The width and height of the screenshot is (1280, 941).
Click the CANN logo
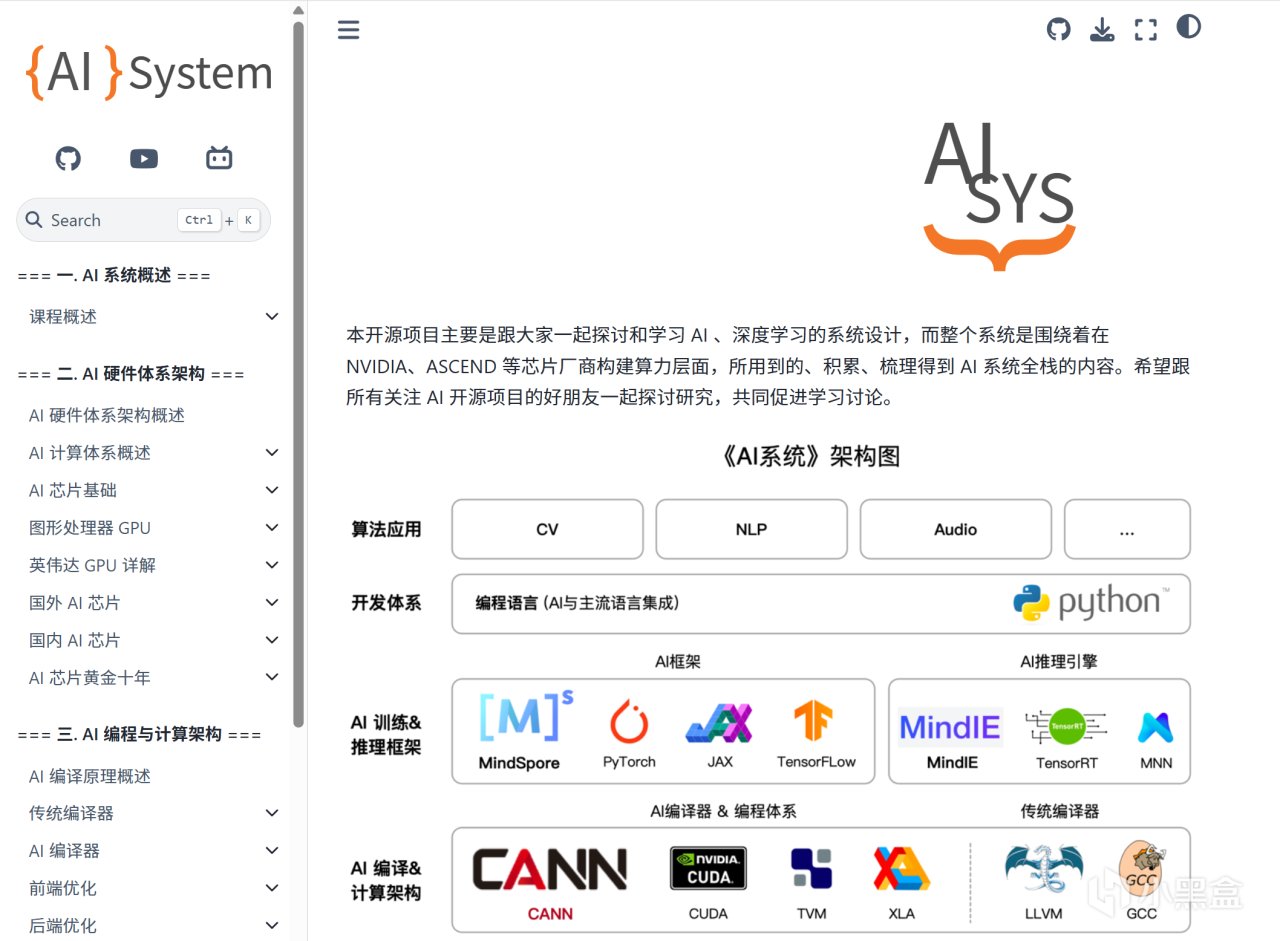tap(549, 869)
